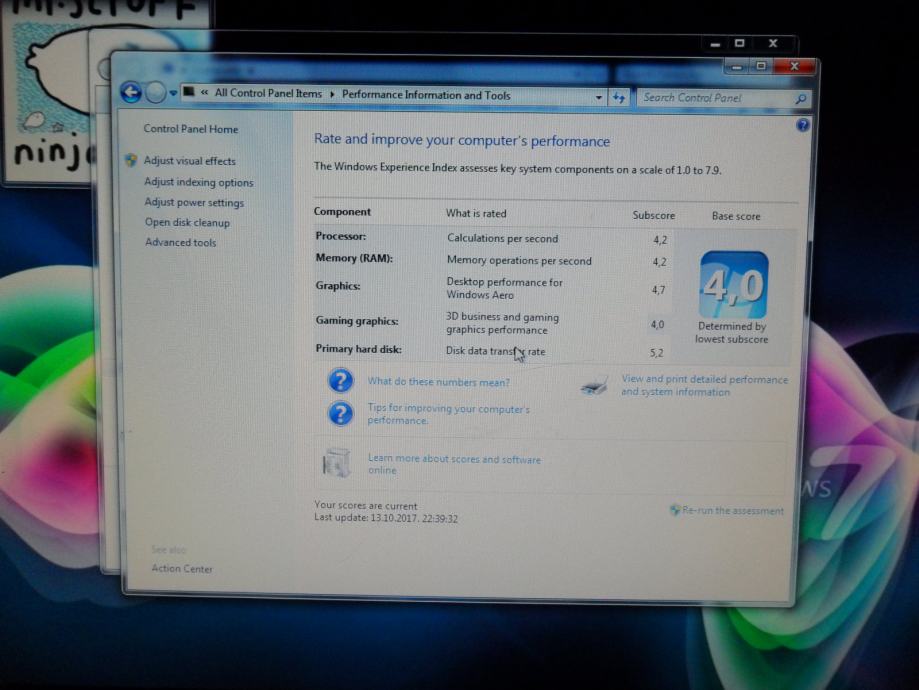
Task: Open help via blue question mark icon
Action: coord(802,125)
